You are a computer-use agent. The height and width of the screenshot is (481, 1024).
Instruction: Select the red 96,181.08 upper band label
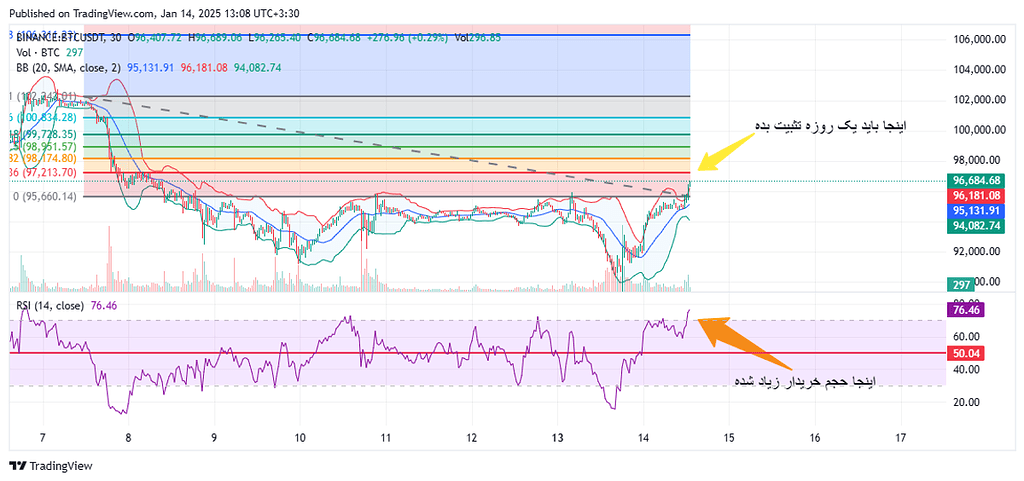(977, 196)
